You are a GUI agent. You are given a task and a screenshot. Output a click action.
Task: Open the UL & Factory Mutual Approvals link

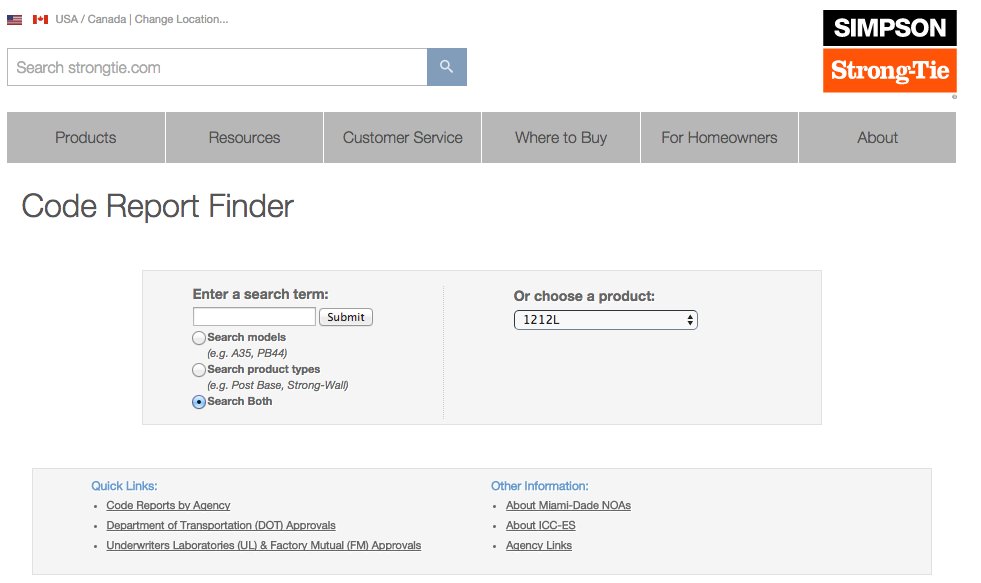tap(263, 545)
